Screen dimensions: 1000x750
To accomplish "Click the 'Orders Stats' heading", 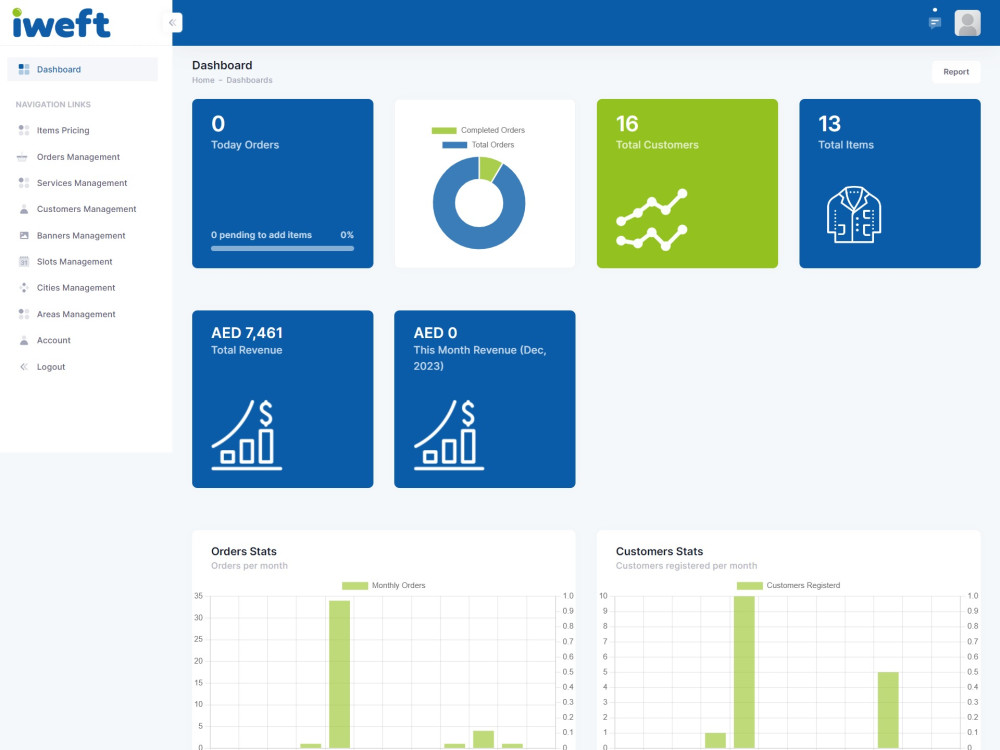I will pos(244,552).
